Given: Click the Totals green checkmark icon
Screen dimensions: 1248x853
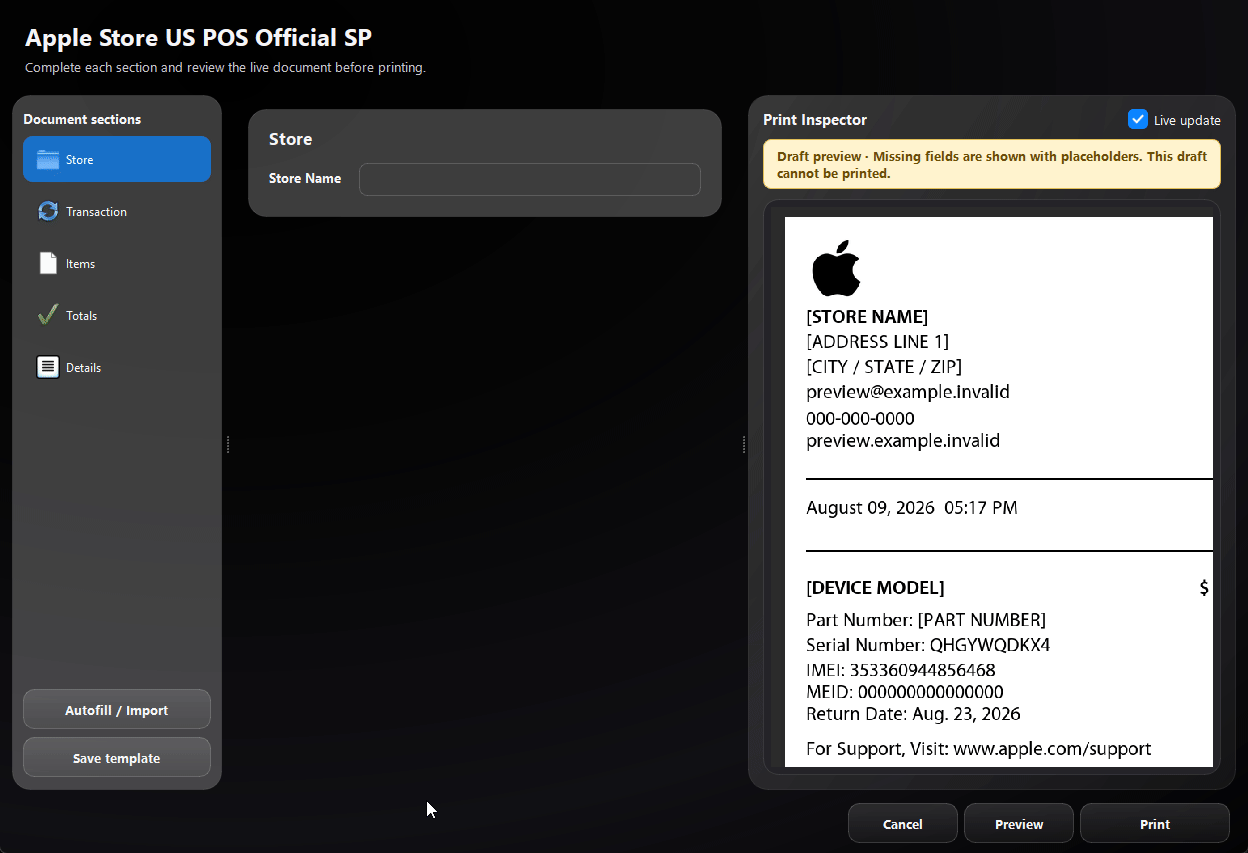Looking at the screenshot, I should (x=48, y=315).
